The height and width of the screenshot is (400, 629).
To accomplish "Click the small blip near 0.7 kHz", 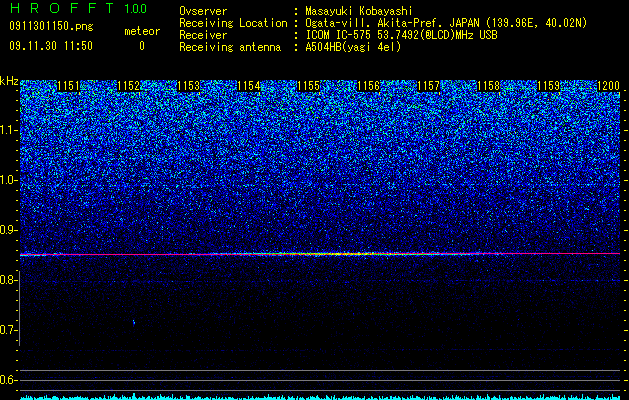I will (134, 322).
